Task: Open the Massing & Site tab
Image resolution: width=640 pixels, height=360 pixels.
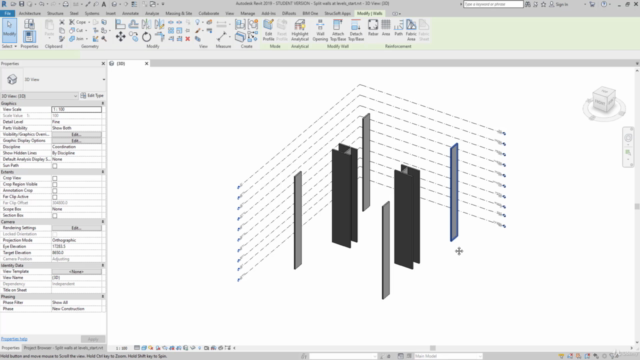Action: (179, 13)
